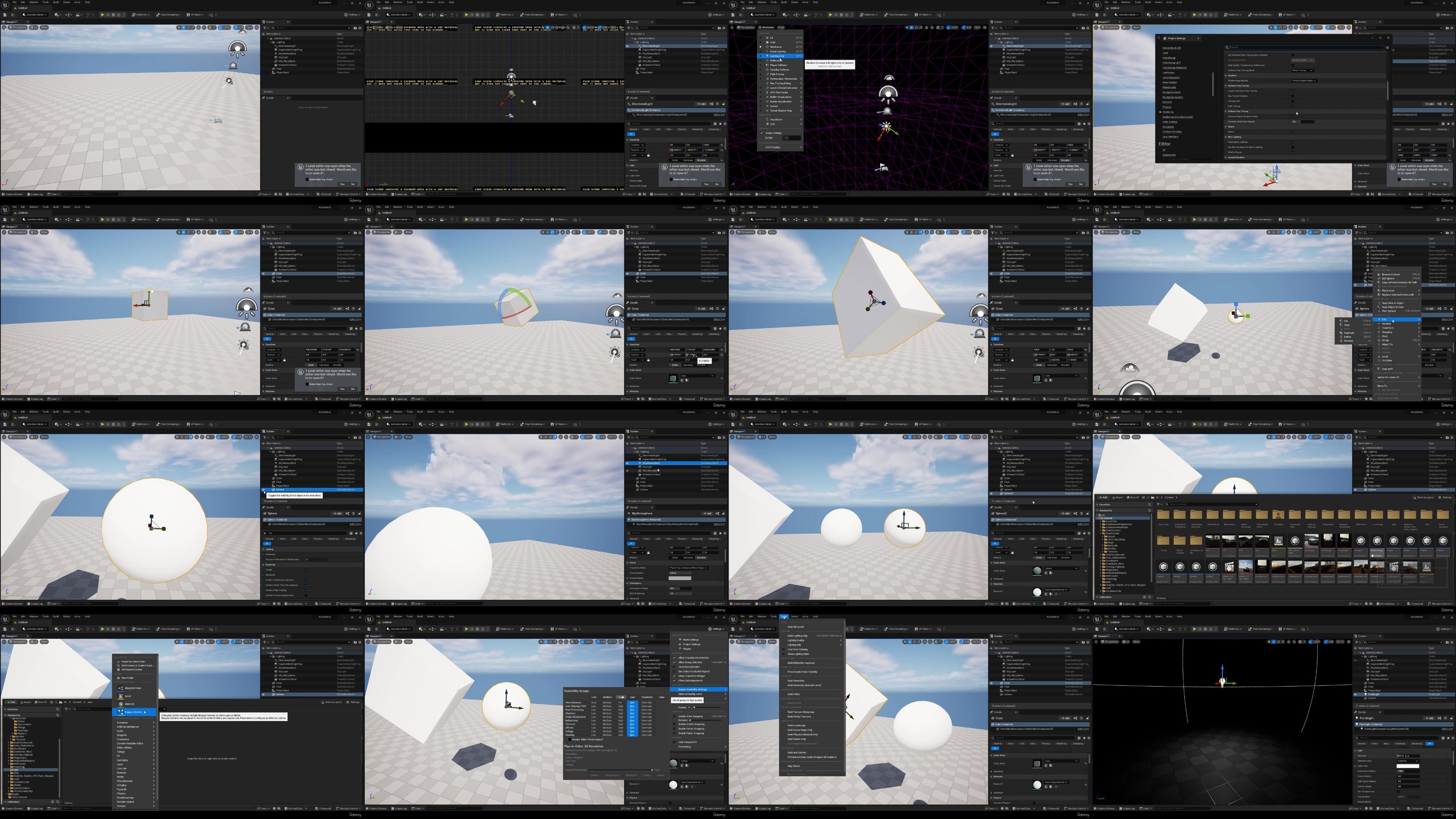This screenshot has width=1456, height=819.
Task: Click the Auto scalability preset button
Action: click(662, 697)
